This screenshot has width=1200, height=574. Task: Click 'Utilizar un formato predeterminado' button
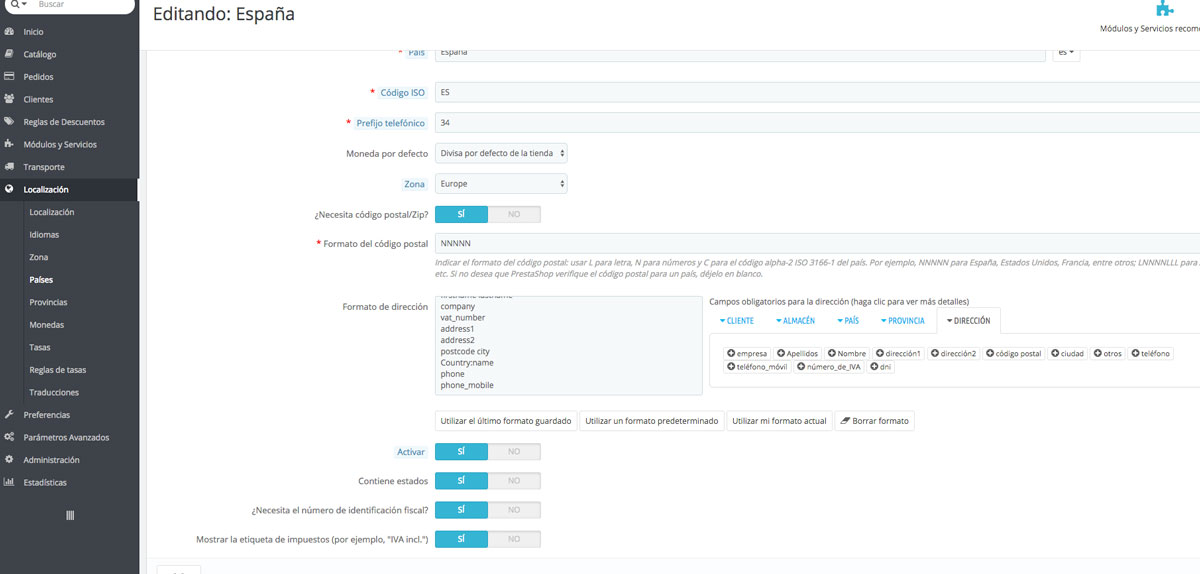651,421
